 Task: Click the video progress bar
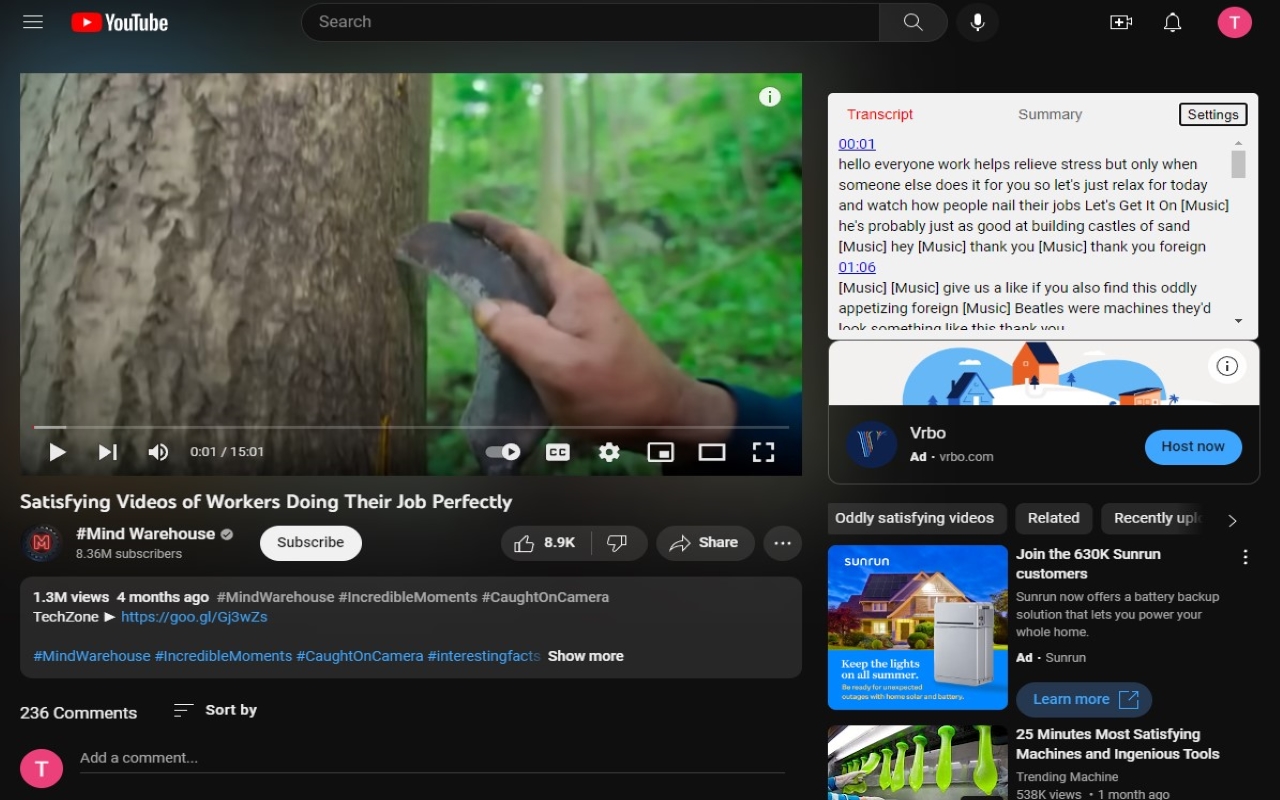(410, 427)
